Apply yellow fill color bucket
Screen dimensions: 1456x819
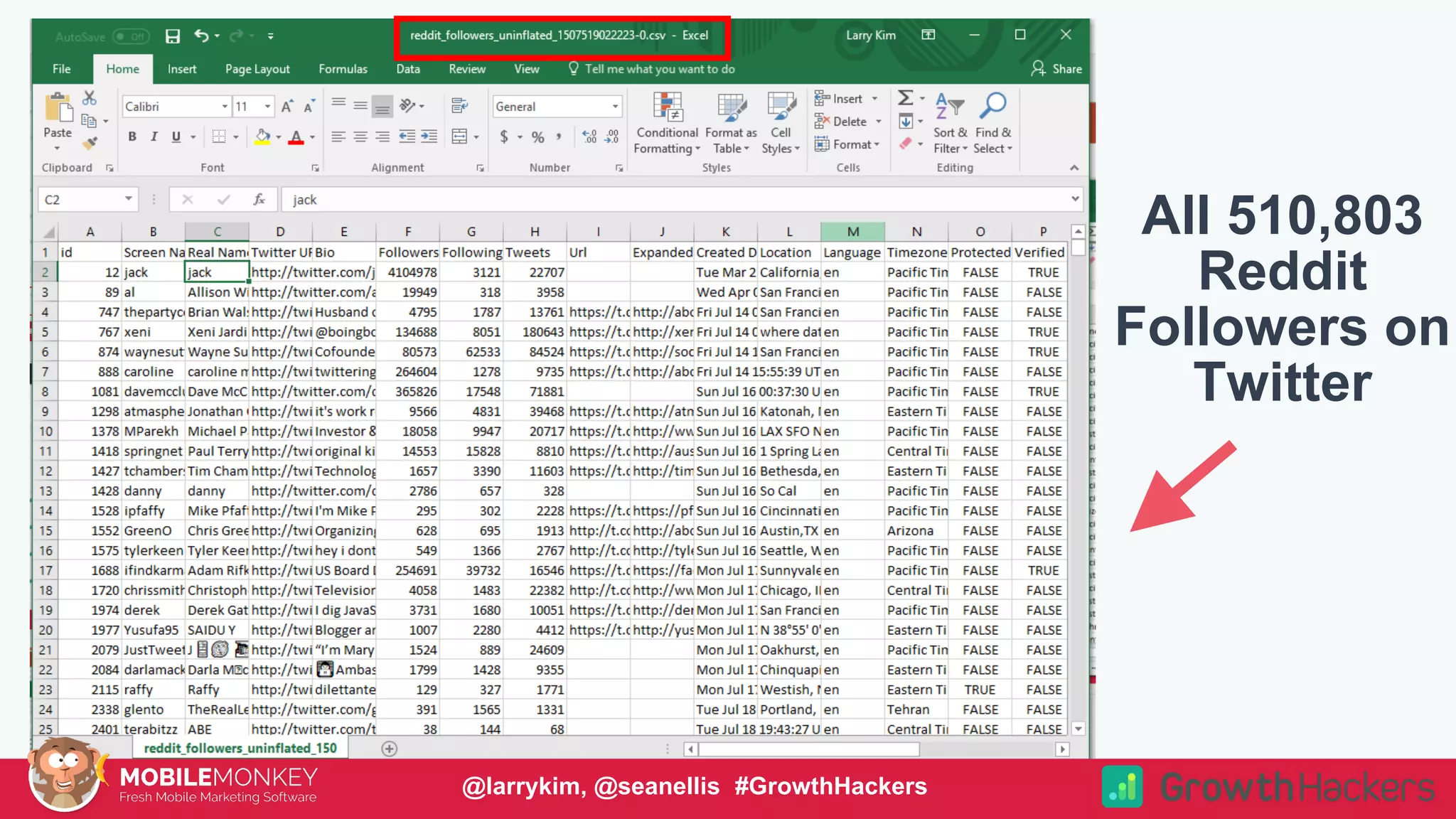click(x=262, y=136)
